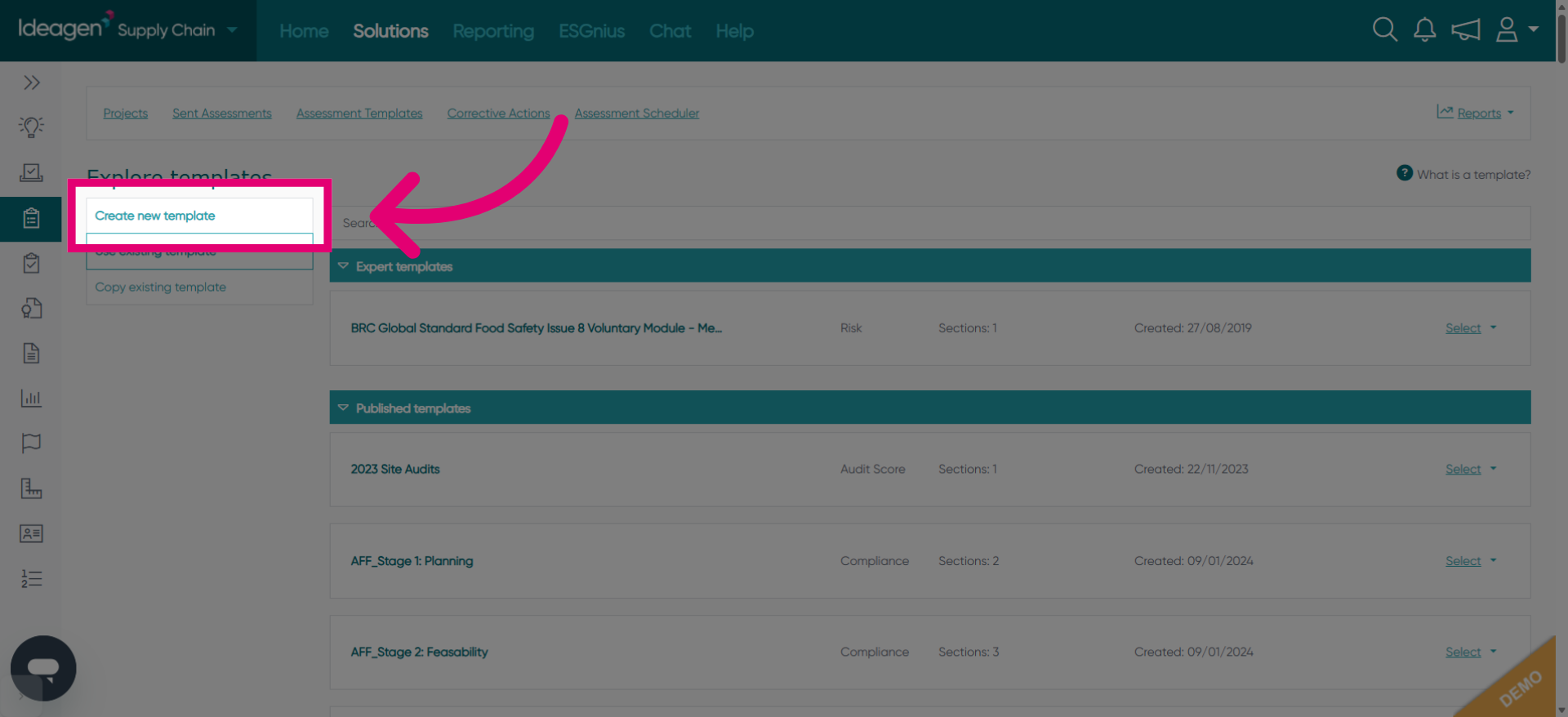The image size is (1568, 717).
Task: Go to the Projects link
Action: (125, 114)
